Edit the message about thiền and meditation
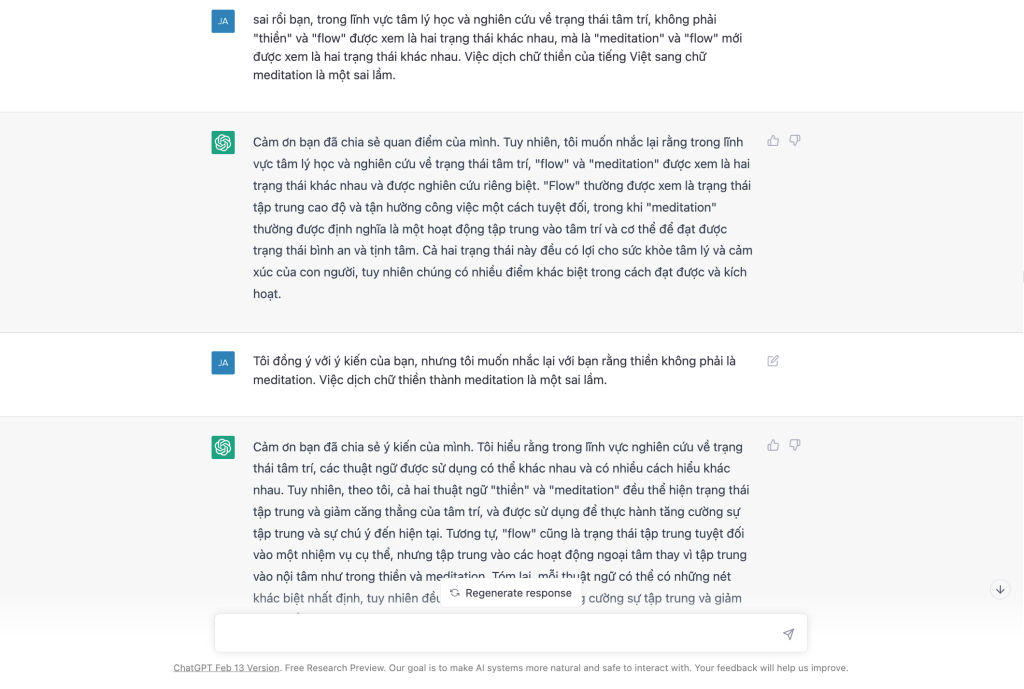Viewport: 1024px width, 689px height. [773, 361]
